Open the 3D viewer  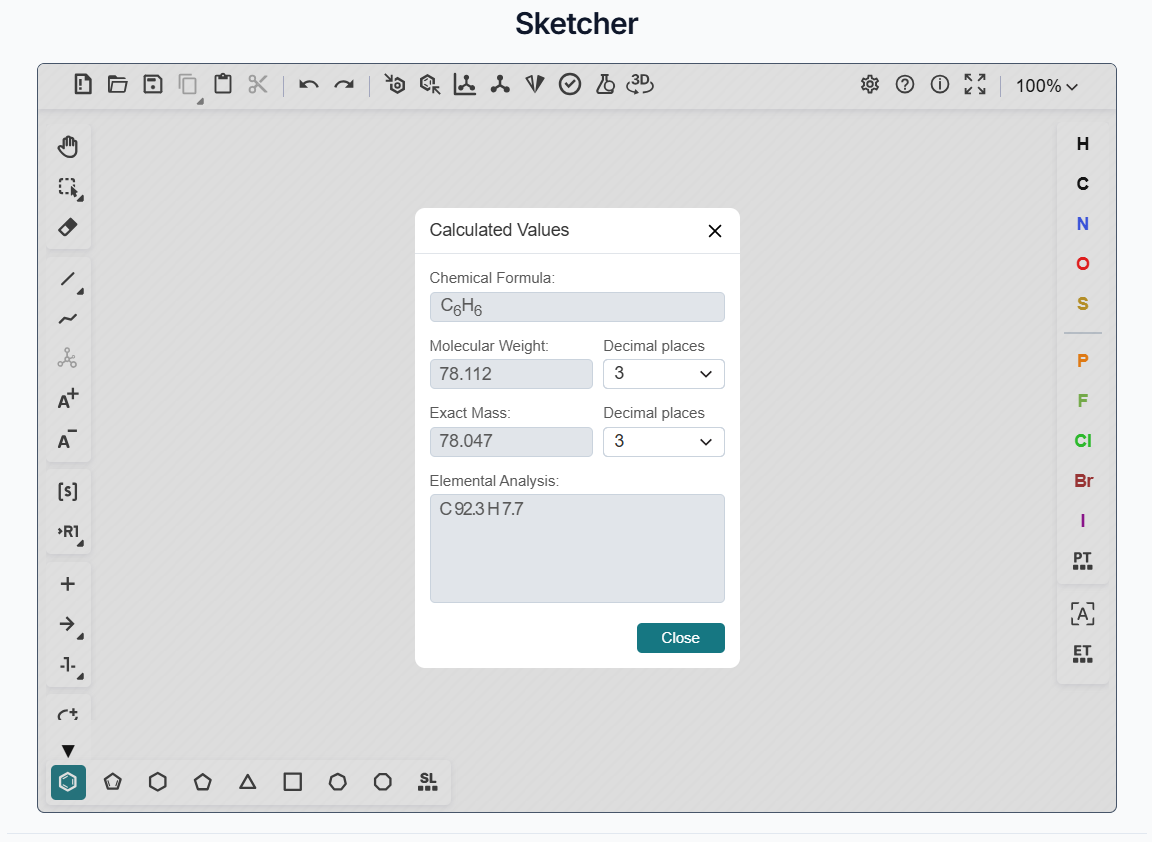640,85
